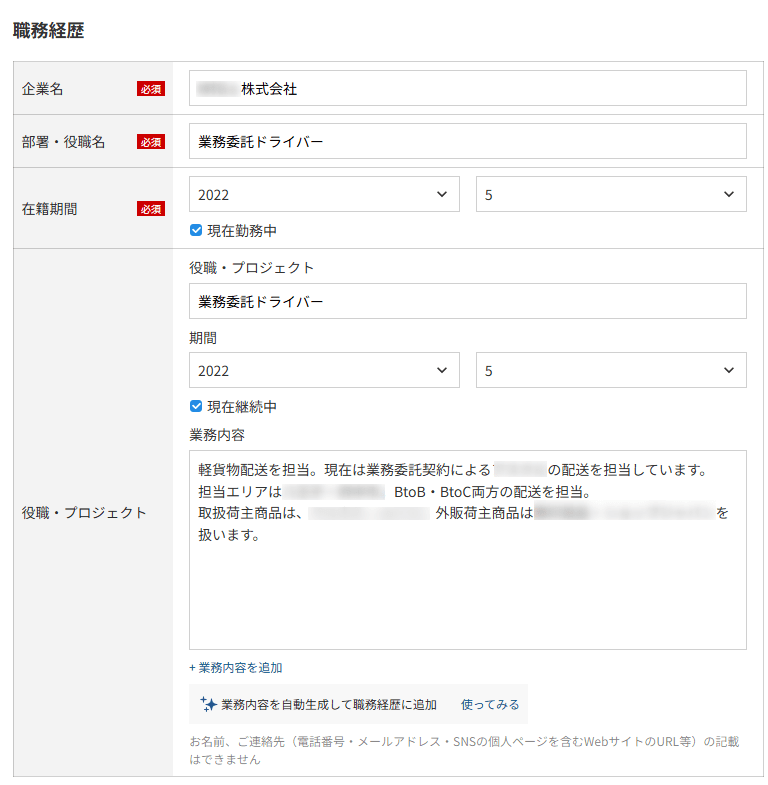768x785 pixels.
Task: Open the 期間 year dropdown showing 2022
Action: pos(324,370)
